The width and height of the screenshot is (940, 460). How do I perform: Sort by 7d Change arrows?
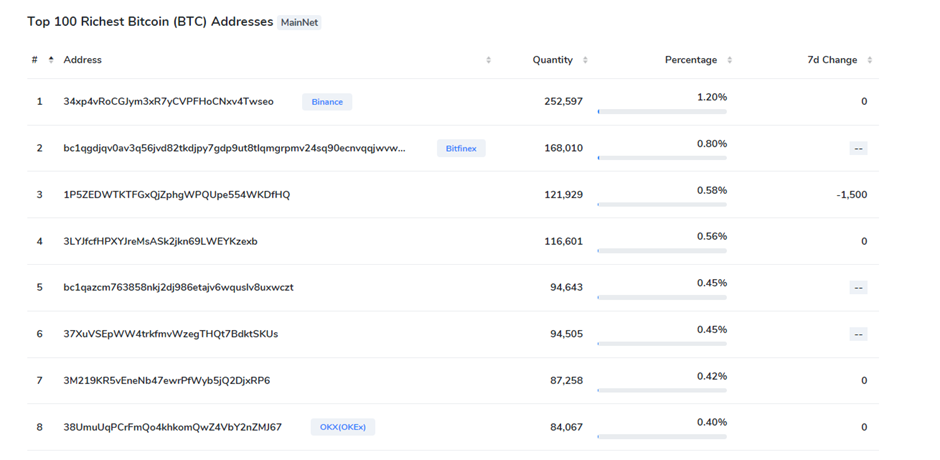coord(870,60)
